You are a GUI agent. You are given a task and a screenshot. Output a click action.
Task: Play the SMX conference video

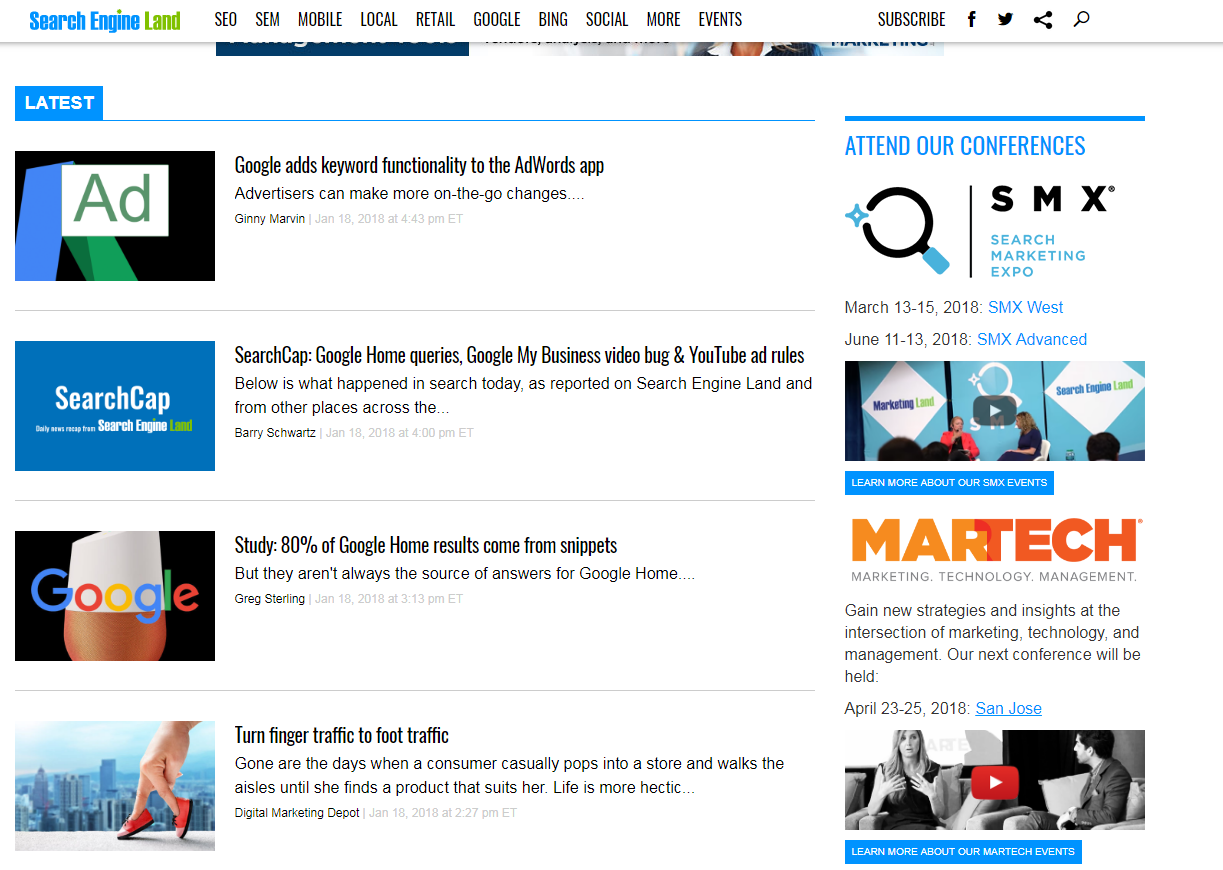(995, 411)
